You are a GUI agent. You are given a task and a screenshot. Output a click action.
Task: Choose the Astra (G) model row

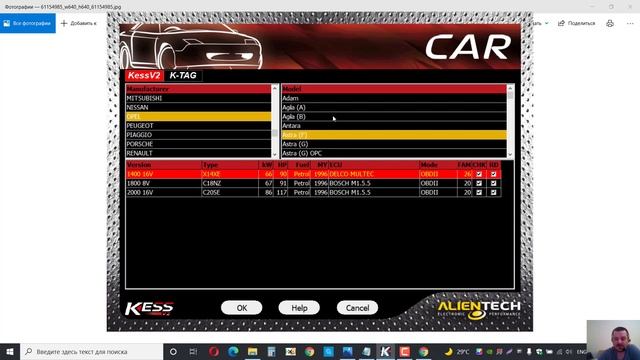click(x=394, y=144)
